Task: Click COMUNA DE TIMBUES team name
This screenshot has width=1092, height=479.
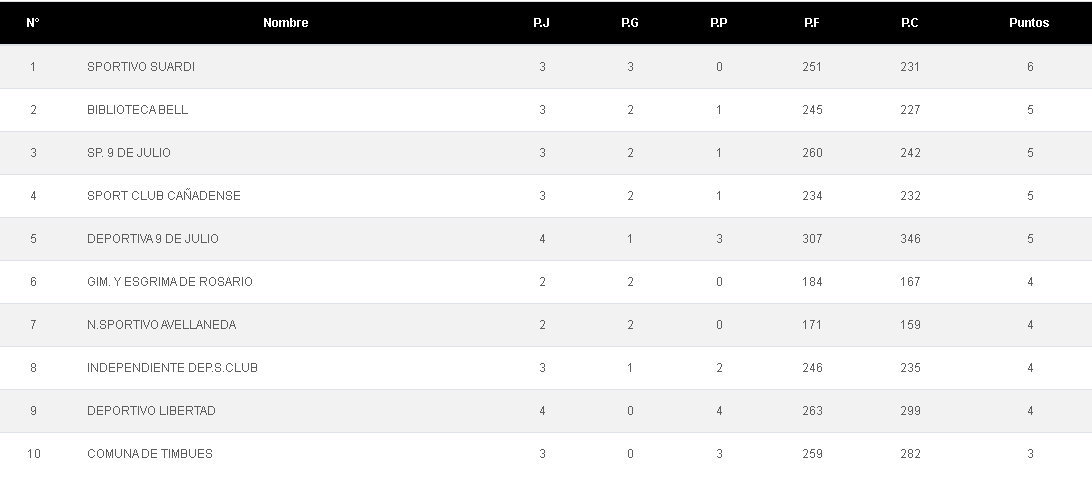Action: tap(150, 454)
